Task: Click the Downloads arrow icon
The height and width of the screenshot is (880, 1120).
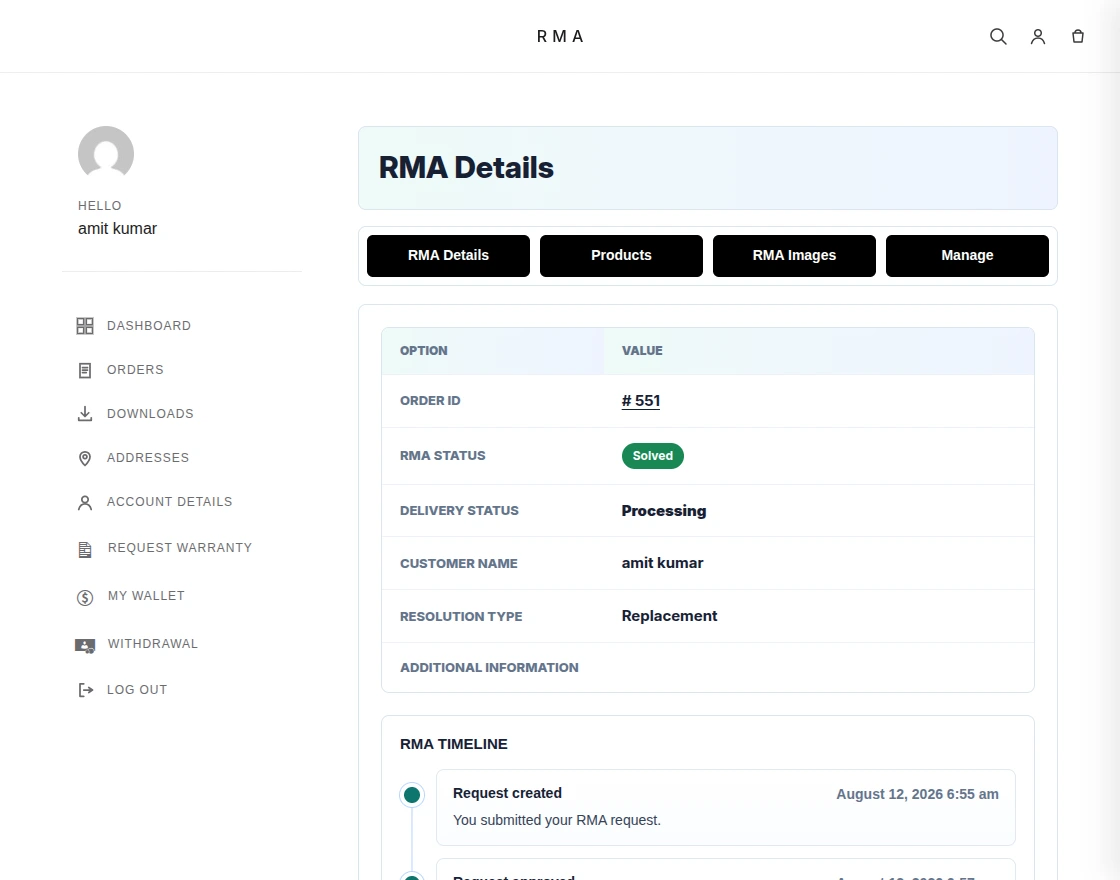Action: (x=85, y=414)
